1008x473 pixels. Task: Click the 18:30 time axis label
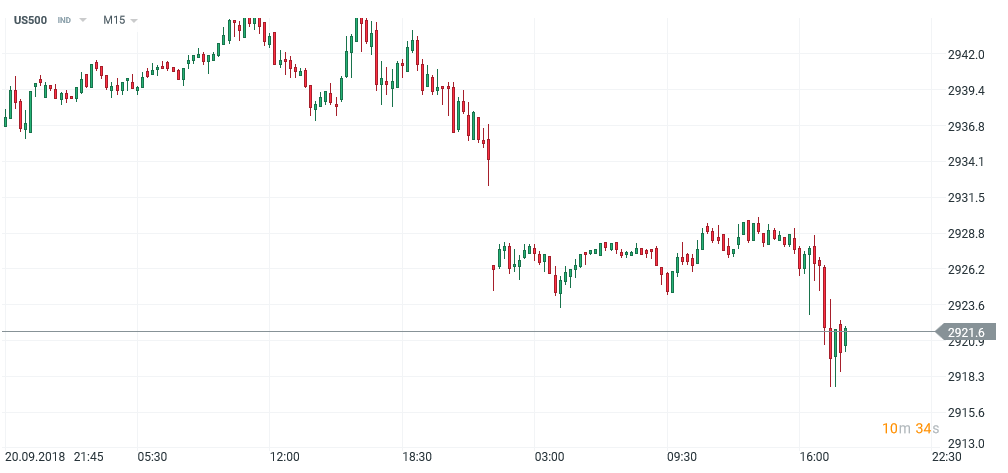pos(417,457)
